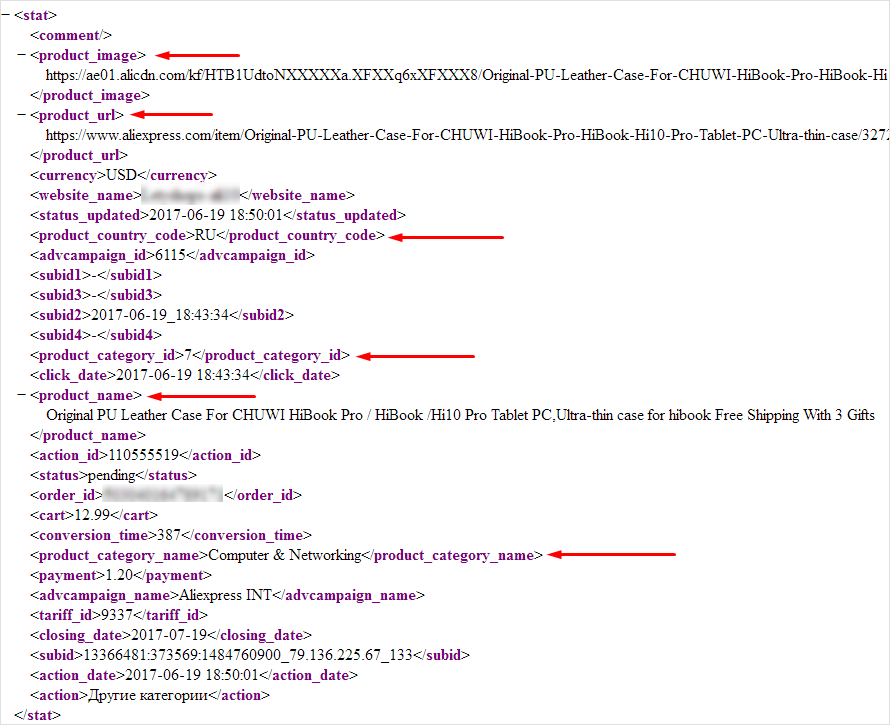
Task: Select the USD currency value
Action: point(121,175)
